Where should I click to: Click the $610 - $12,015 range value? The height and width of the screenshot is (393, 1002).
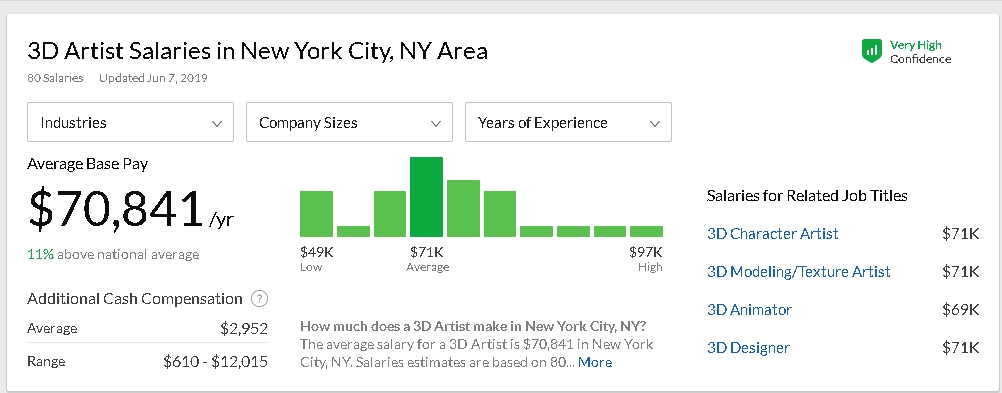215,362
